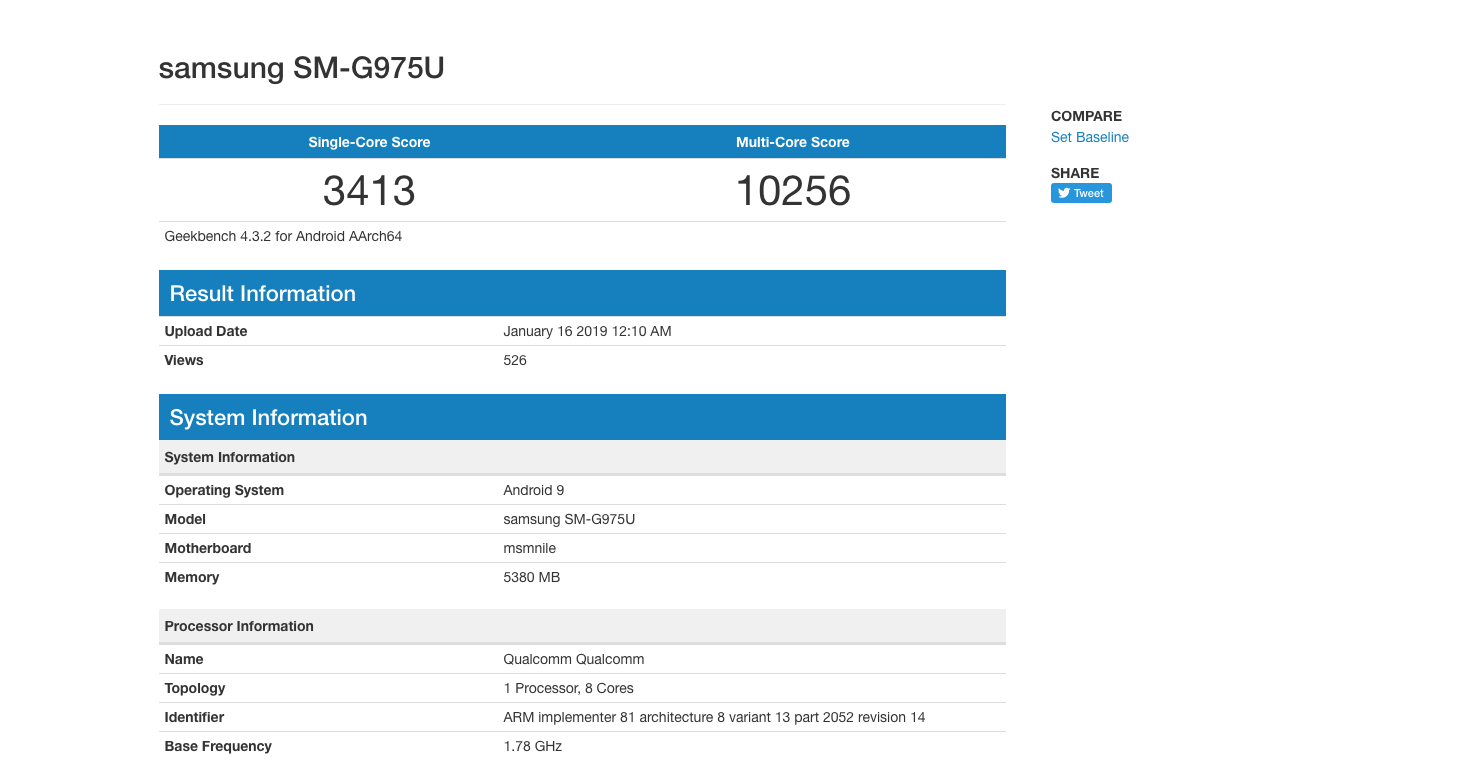Click the Geekbench 4.3.2 version text
The width and height of the screenshot is (1472, 776).
coord(283,237)
